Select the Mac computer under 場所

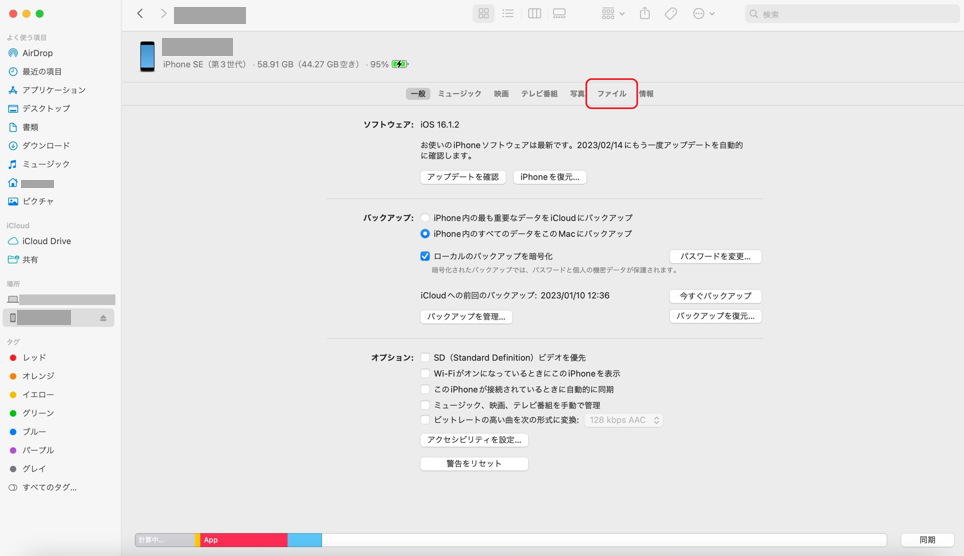click(x=60, y=300)
